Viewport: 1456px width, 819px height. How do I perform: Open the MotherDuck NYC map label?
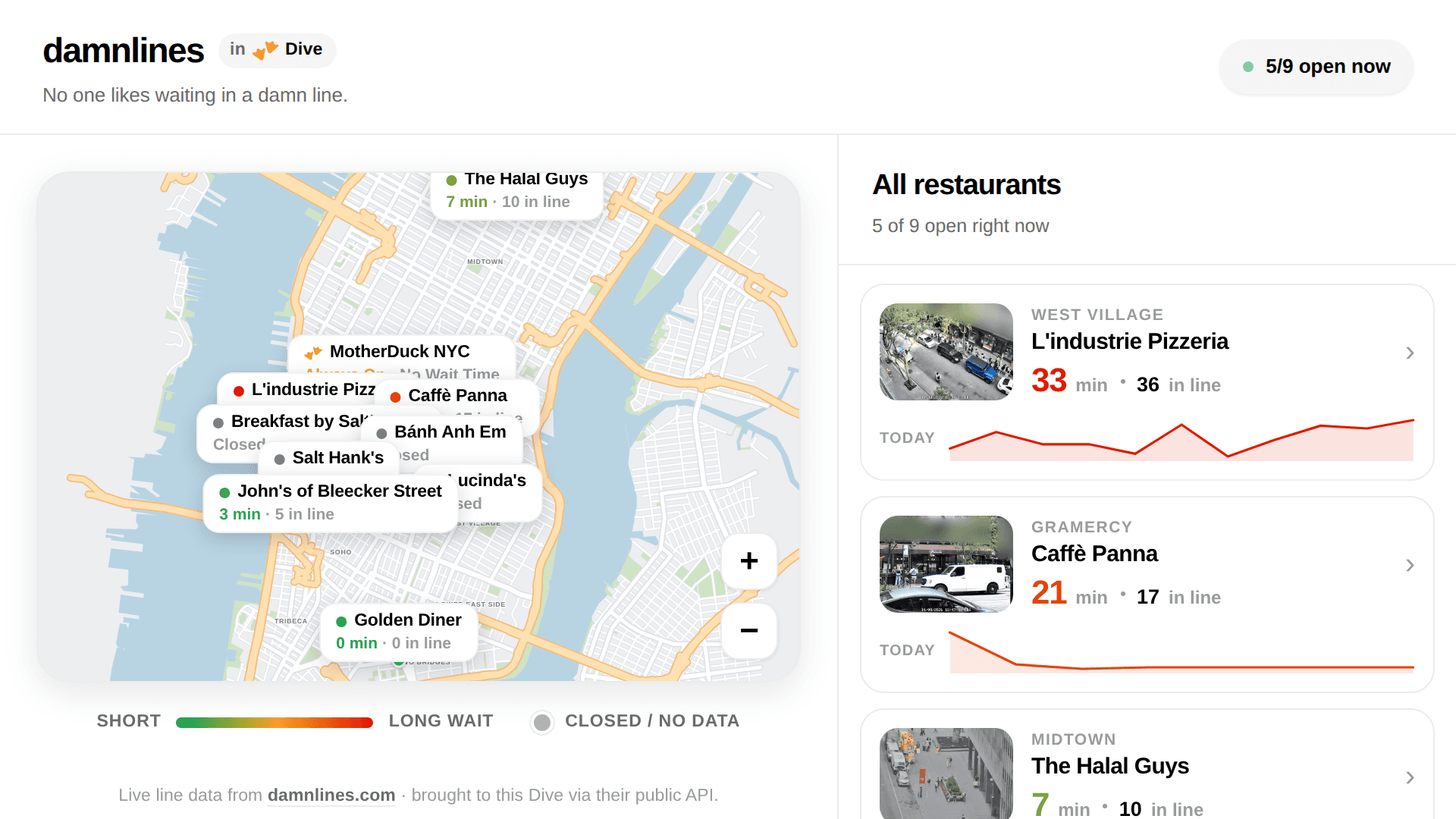[402, 357]
